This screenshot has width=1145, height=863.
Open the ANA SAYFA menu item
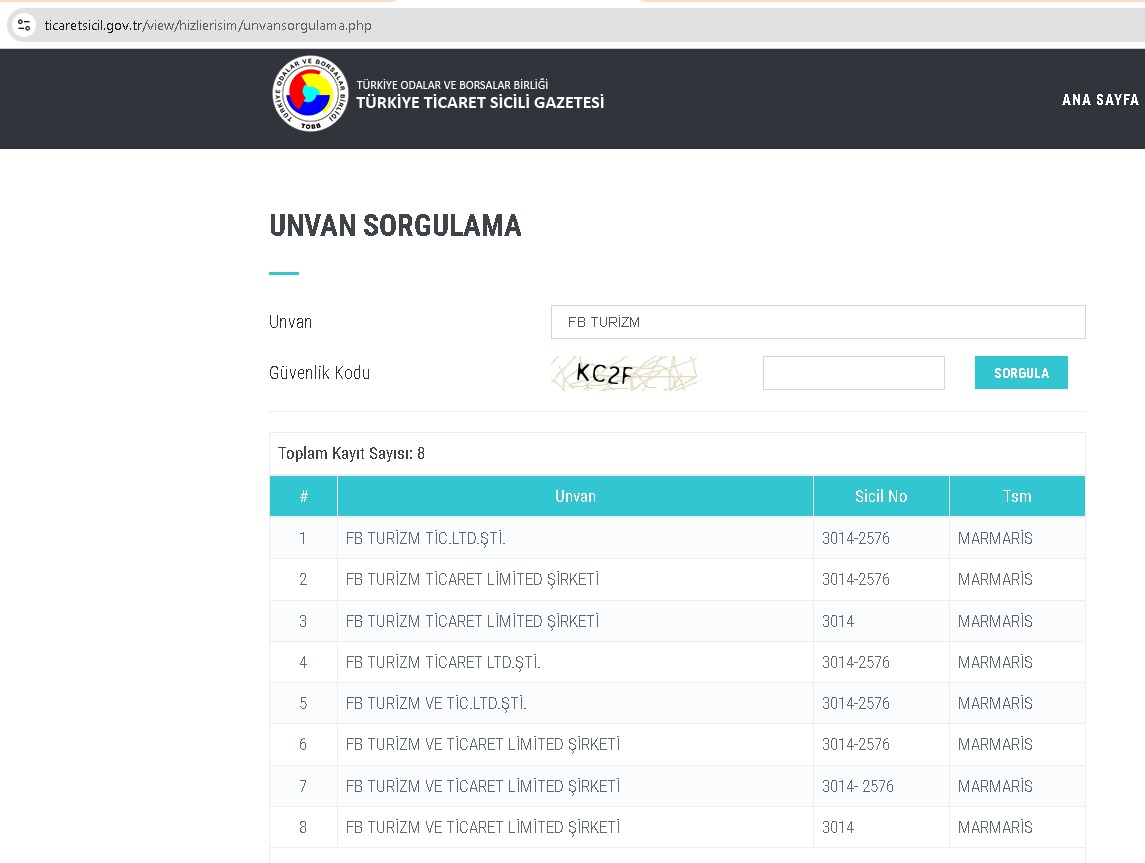[1100, 99]
